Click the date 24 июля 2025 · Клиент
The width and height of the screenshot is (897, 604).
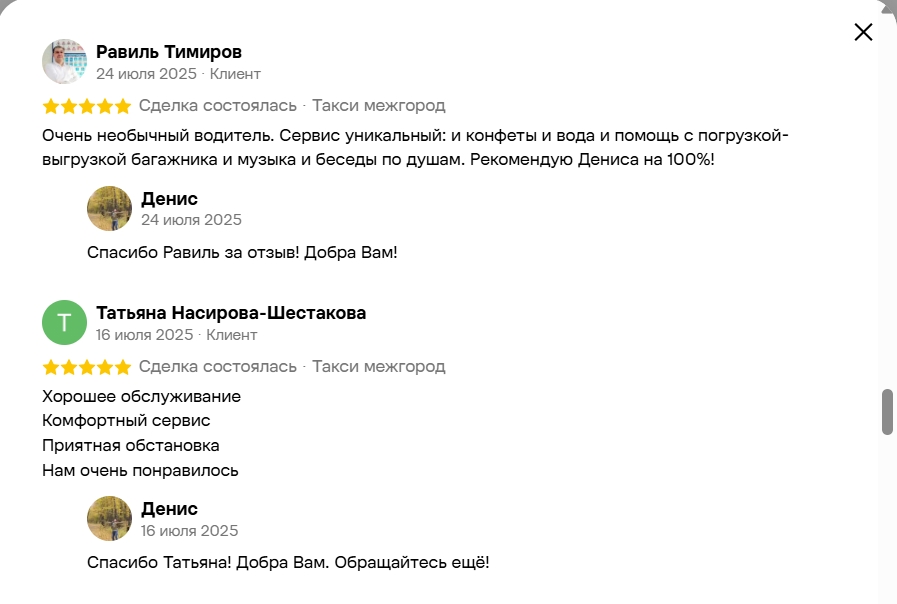point(178,74)
